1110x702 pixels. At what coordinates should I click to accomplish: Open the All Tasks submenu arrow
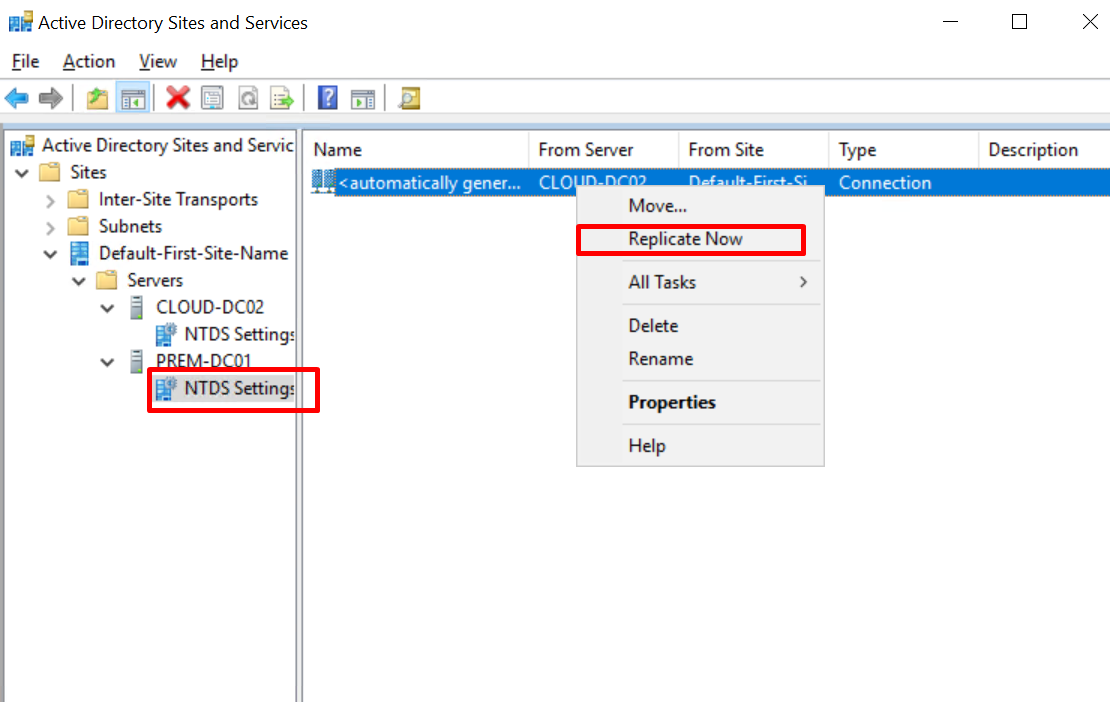point(803,282)
